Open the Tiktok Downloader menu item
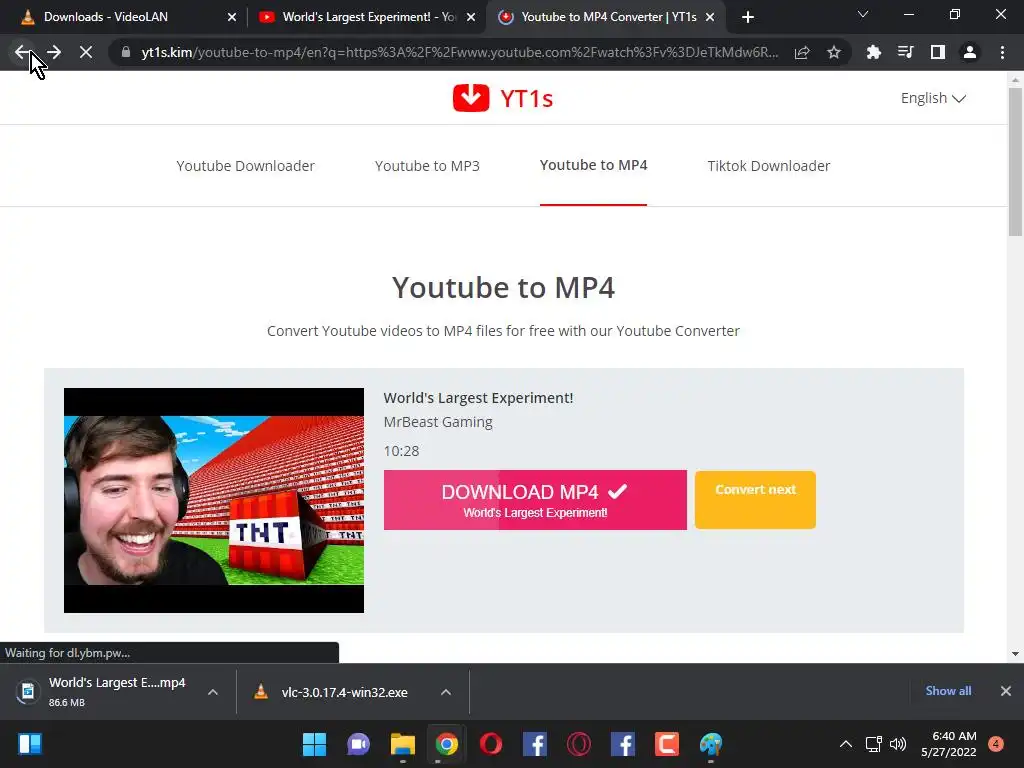This screenshot has width=1024, height=768. [x=769, y=166]
